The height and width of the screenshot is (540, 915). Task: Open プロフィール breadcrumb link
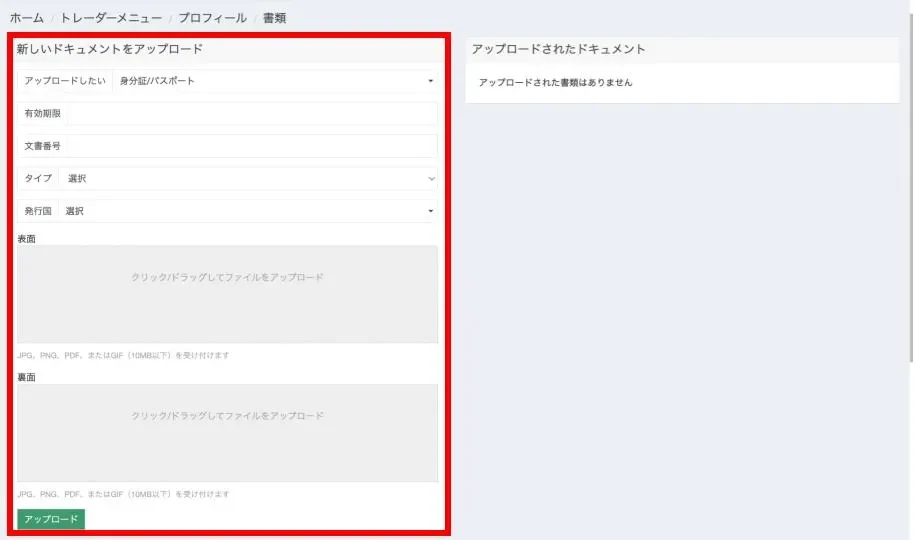pos(212,18)
